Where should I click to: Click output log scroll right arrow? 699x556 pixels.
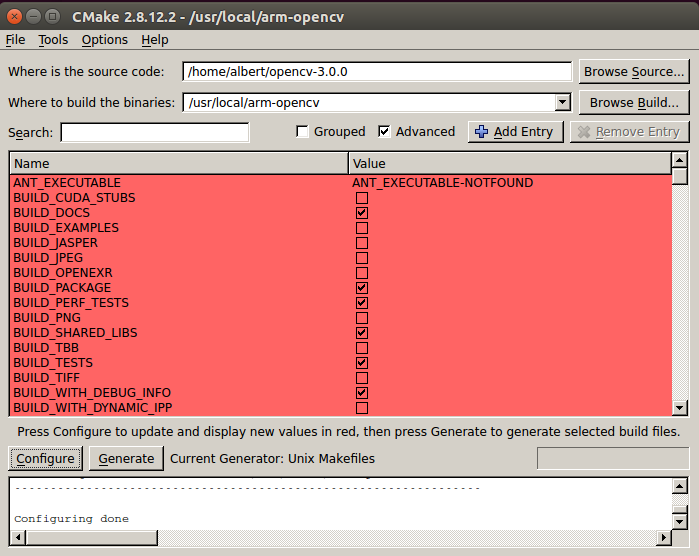(664, 537)
